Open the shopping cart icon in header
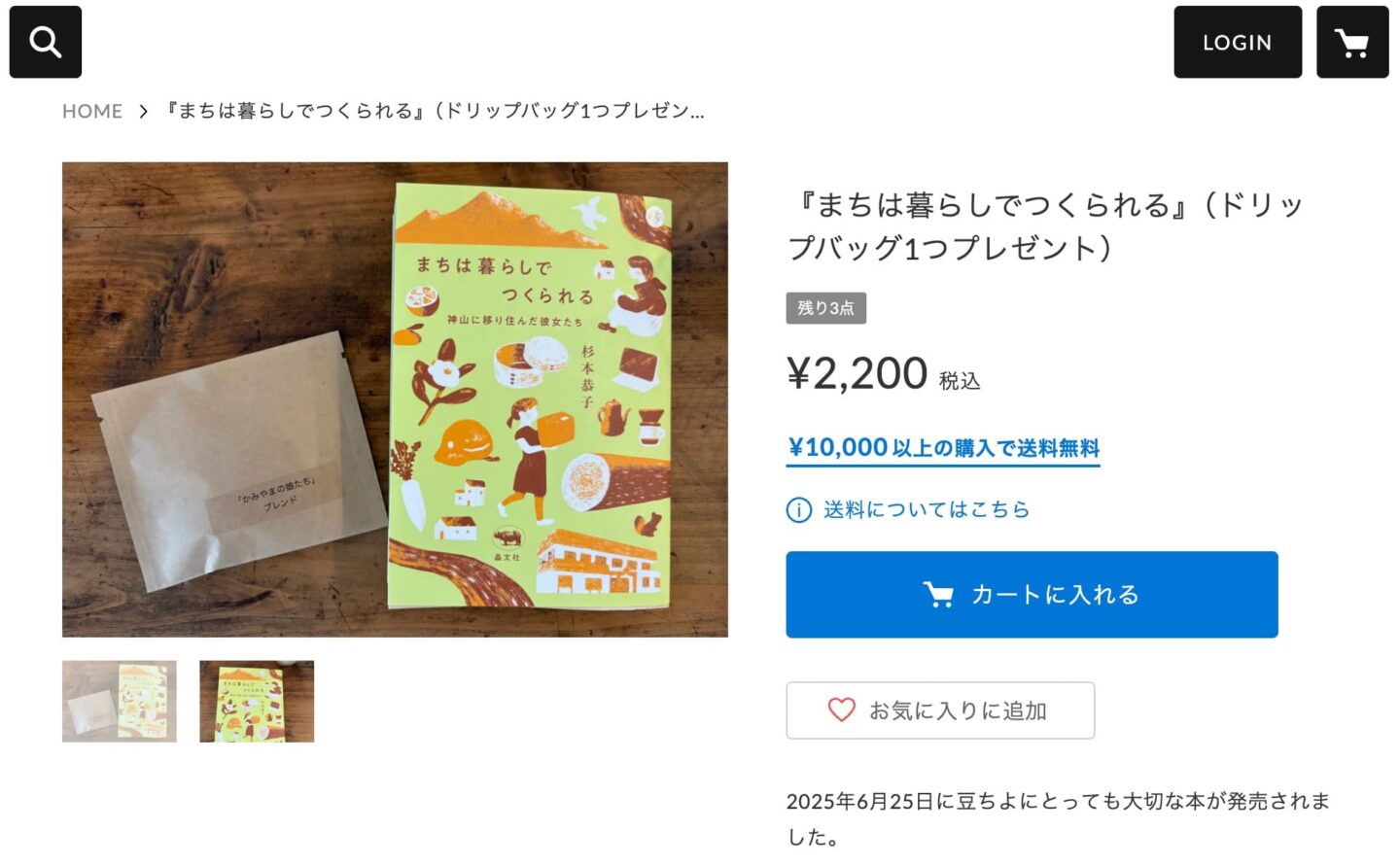1400x866 pixels. pyautogui.click(x=1352, y=42)
